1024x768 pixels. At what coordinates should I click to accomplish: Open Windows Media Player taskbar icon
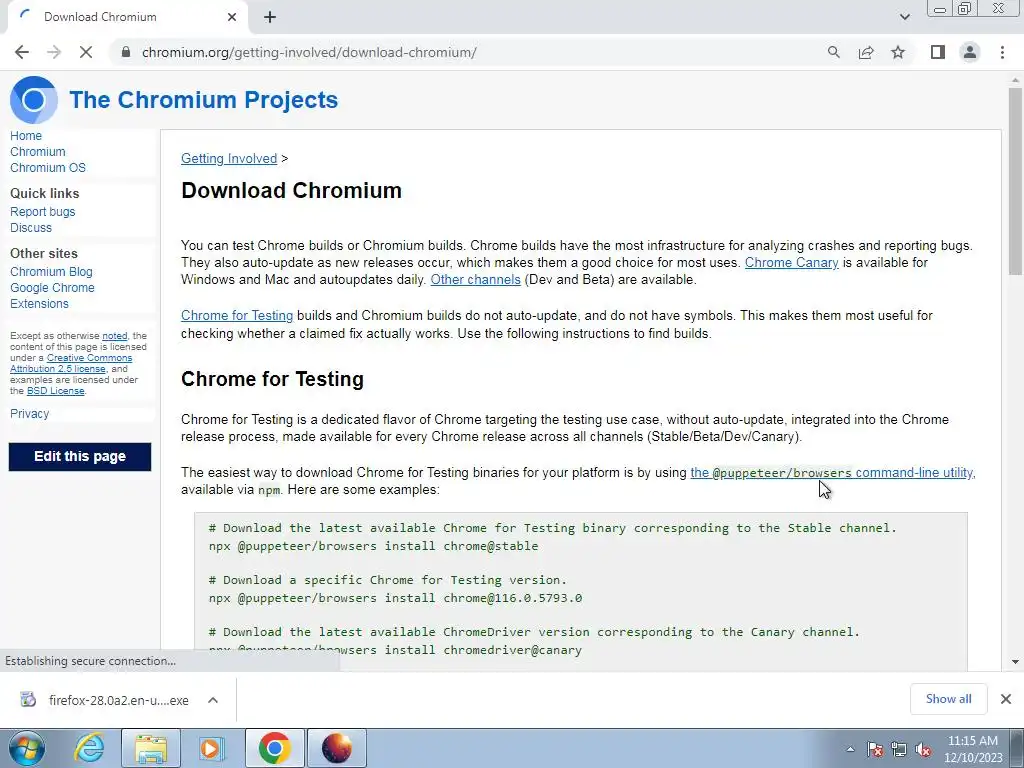[x=211, y=748]
